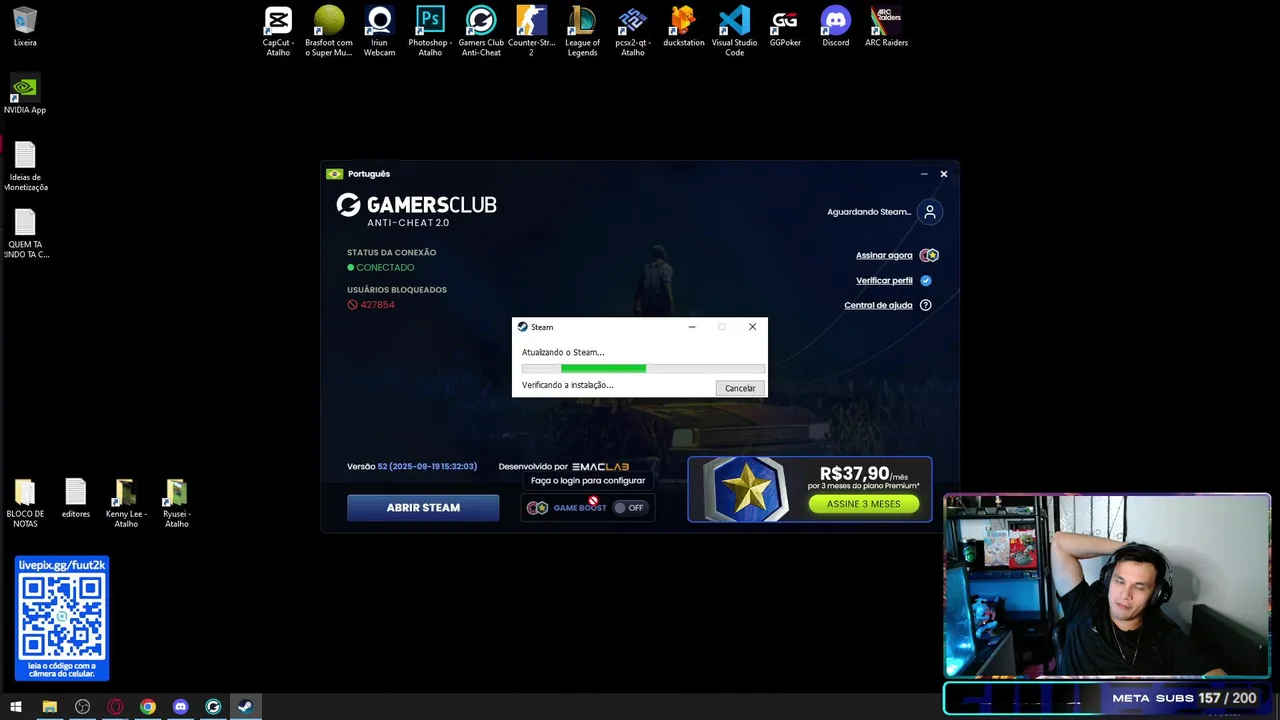The height and width of the screenshot is (720, 1280).
Task: Click the help question mark icon
Action: pos(925,305)
